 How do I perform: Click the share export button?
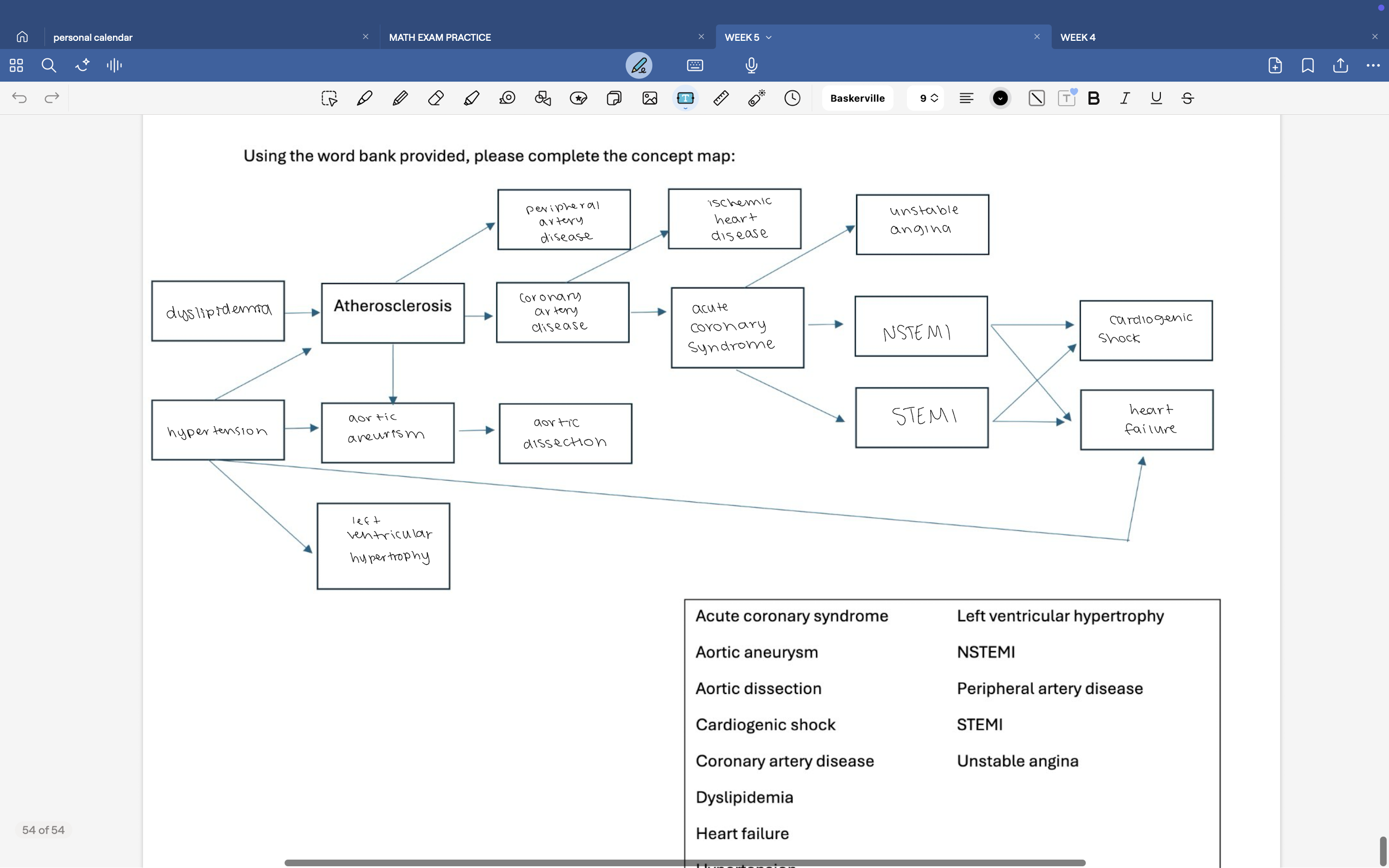coord(1340,66)
